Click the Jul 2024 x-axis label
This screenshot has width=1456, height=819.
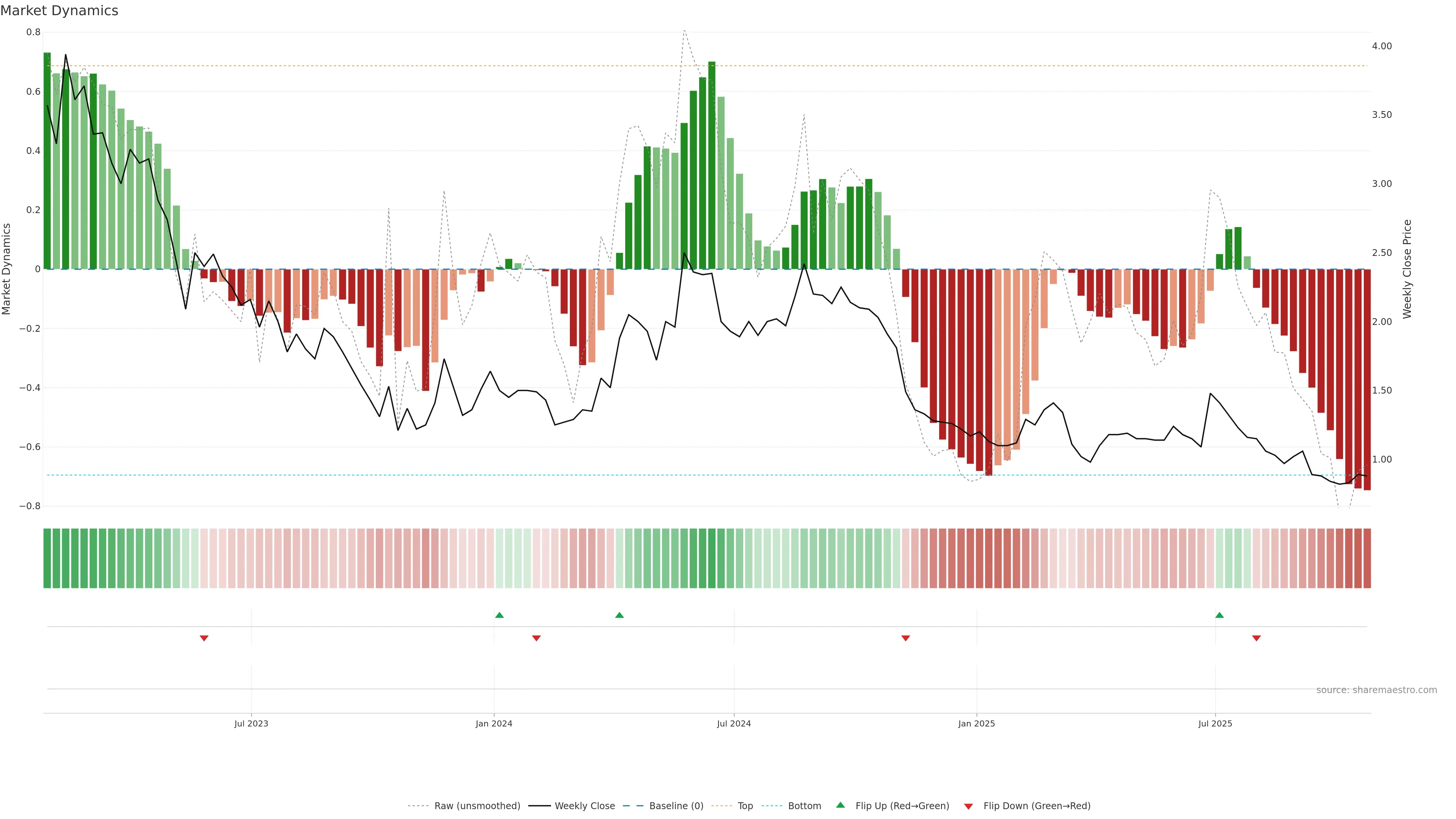tap(734, 723)
